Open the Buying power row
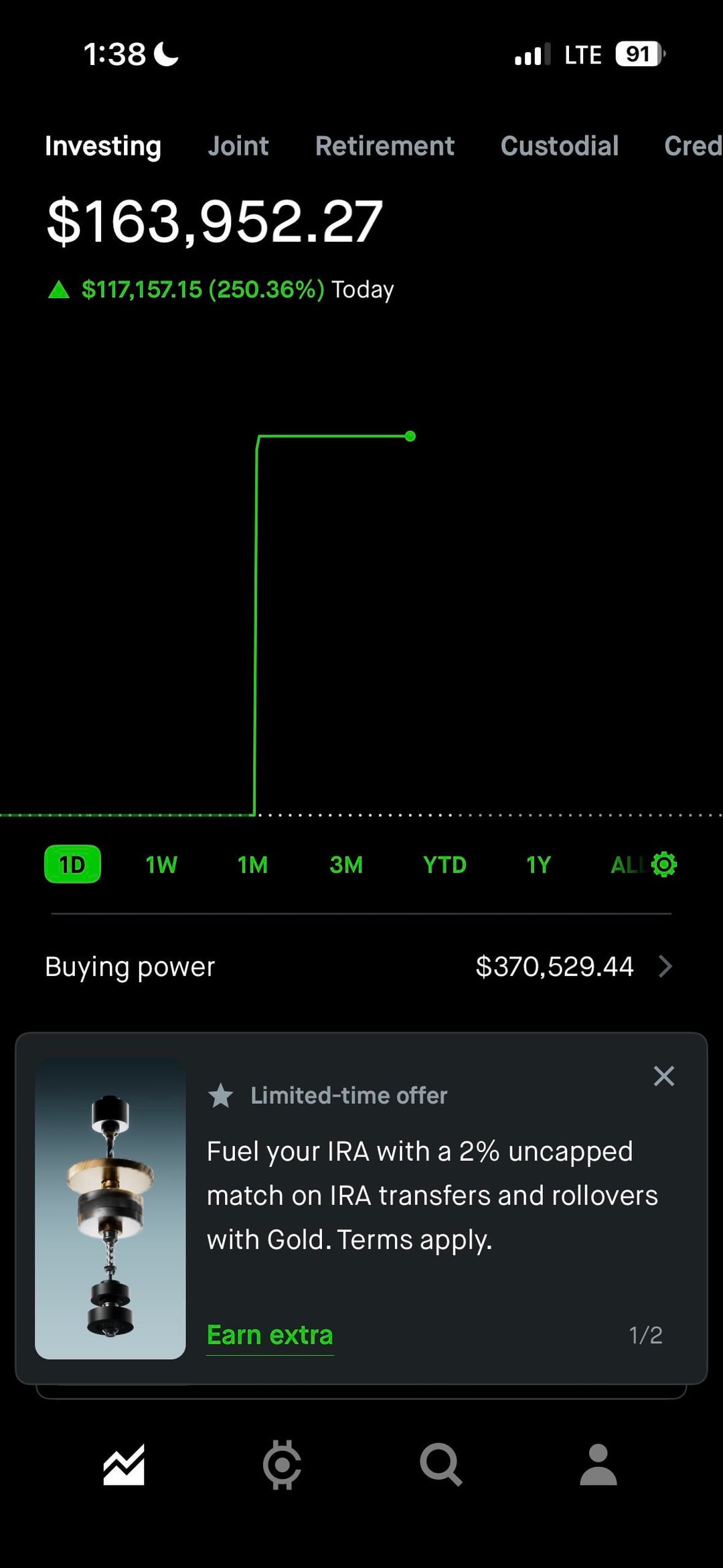 point(361,967)
